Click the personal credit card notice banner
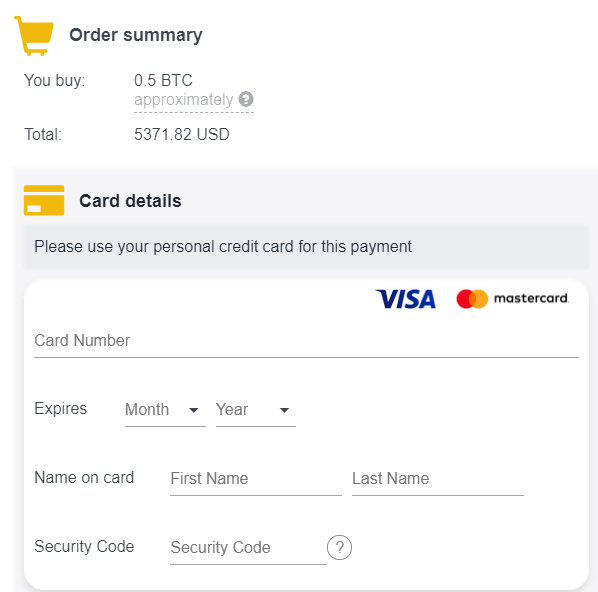598x592 pixels. tap(306, 247)
